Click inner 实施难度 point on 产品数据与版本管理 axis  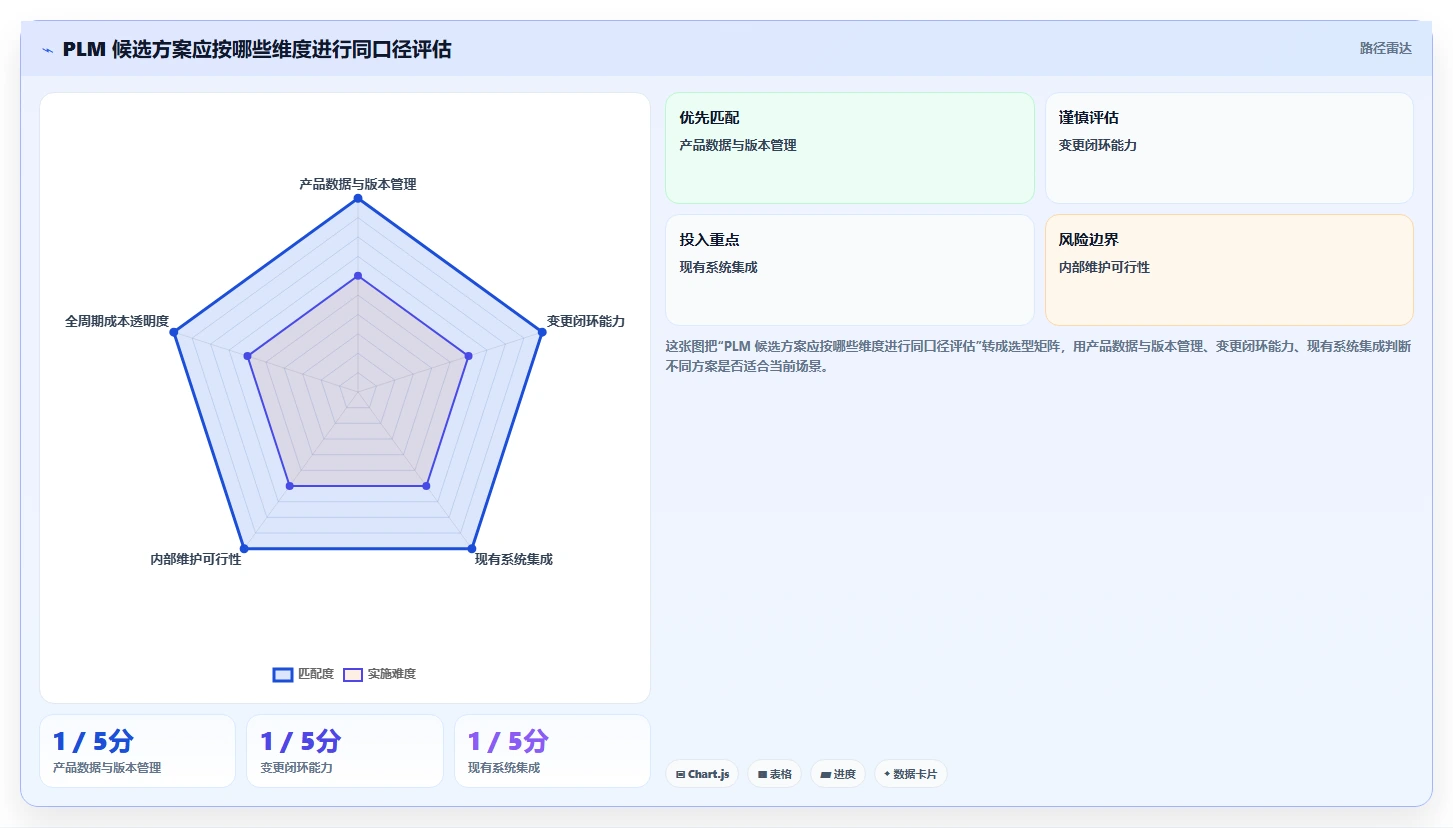point(358,276)
